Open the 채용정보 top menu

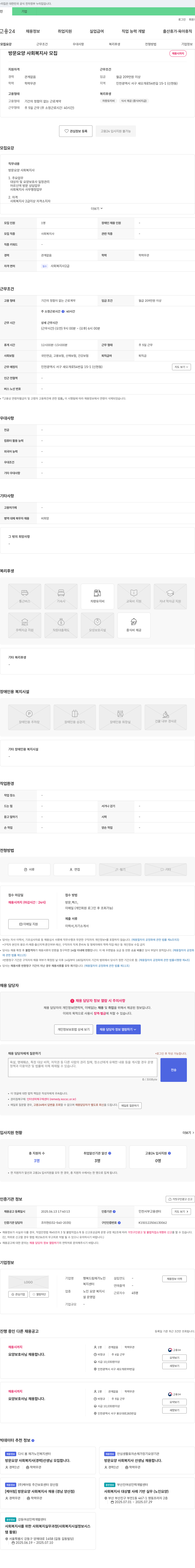[33, 31]
